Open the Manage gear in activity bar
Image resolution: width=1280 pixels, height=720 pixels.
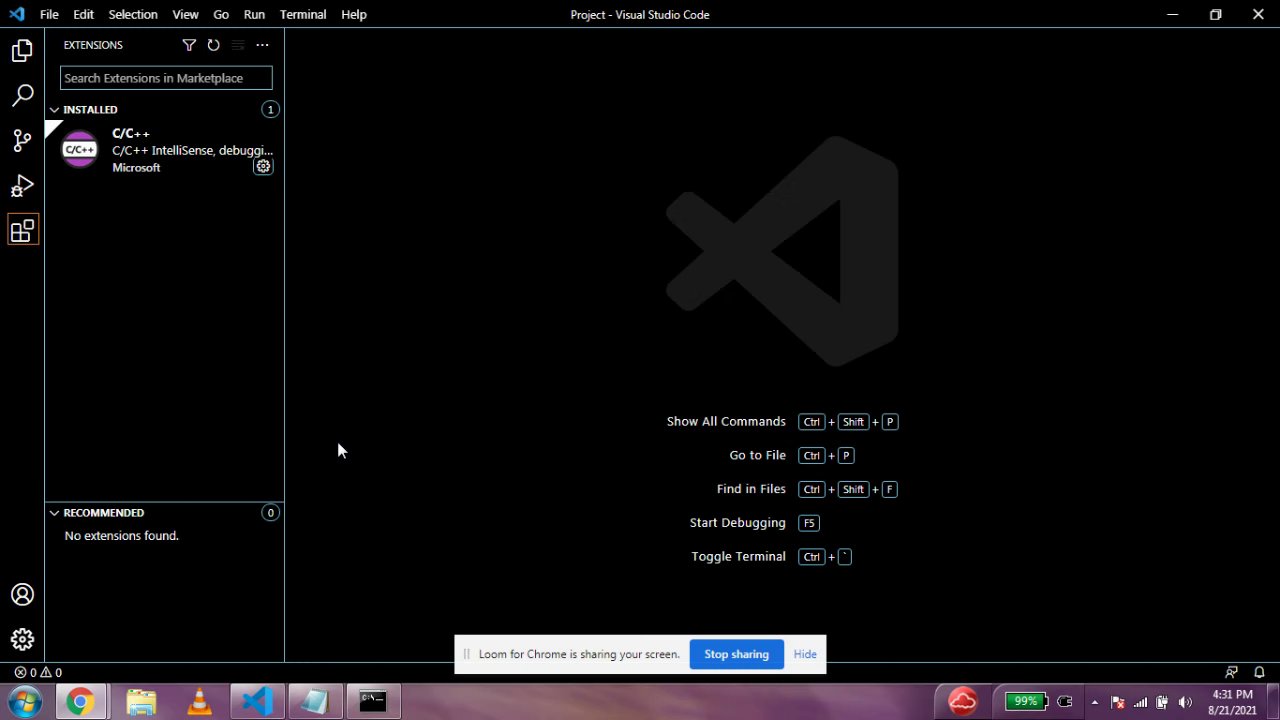click(22, 640)
